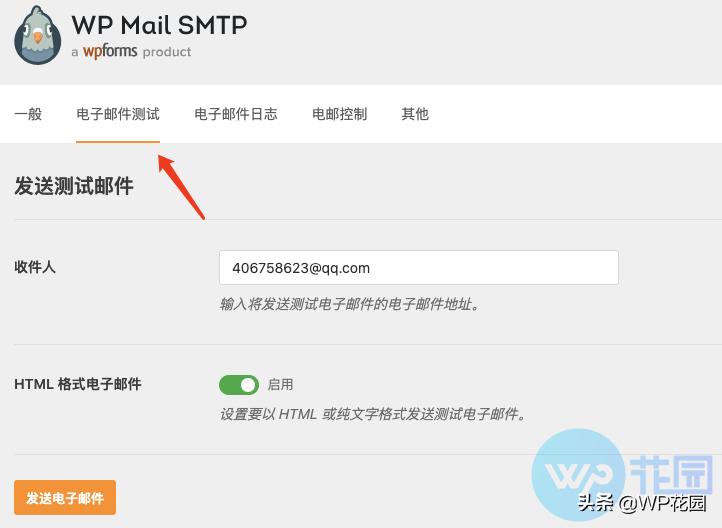Disable the HTML 格式电子邮件 toggle switch
The width and height of the screenshot is (722, 528).
[239, 385]
